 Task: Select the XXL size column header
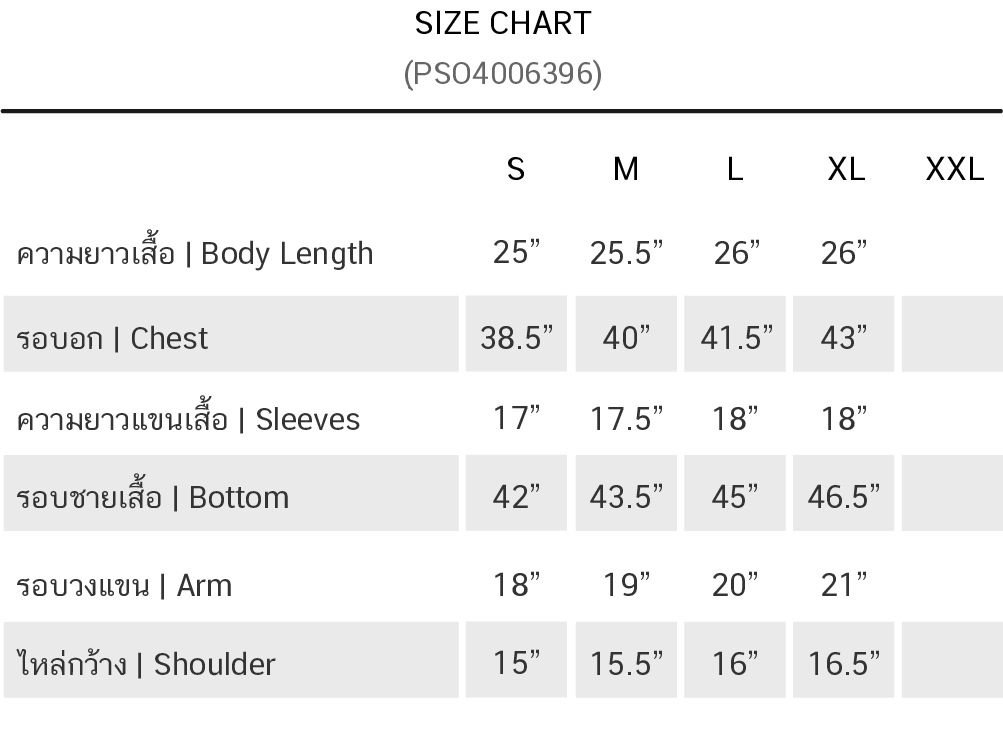[x=955, y=170]
